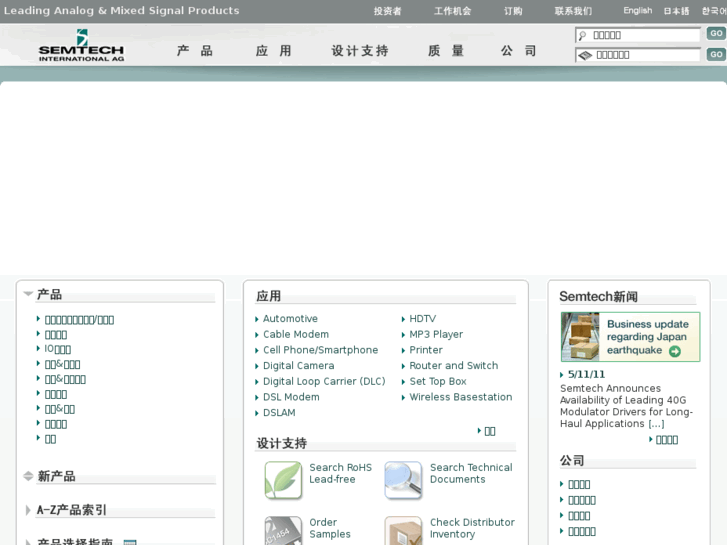This screenshot has width=727, height=545.
Task: Collapse the 产品 section in the left panel
Action: click(x=28, y=294)
